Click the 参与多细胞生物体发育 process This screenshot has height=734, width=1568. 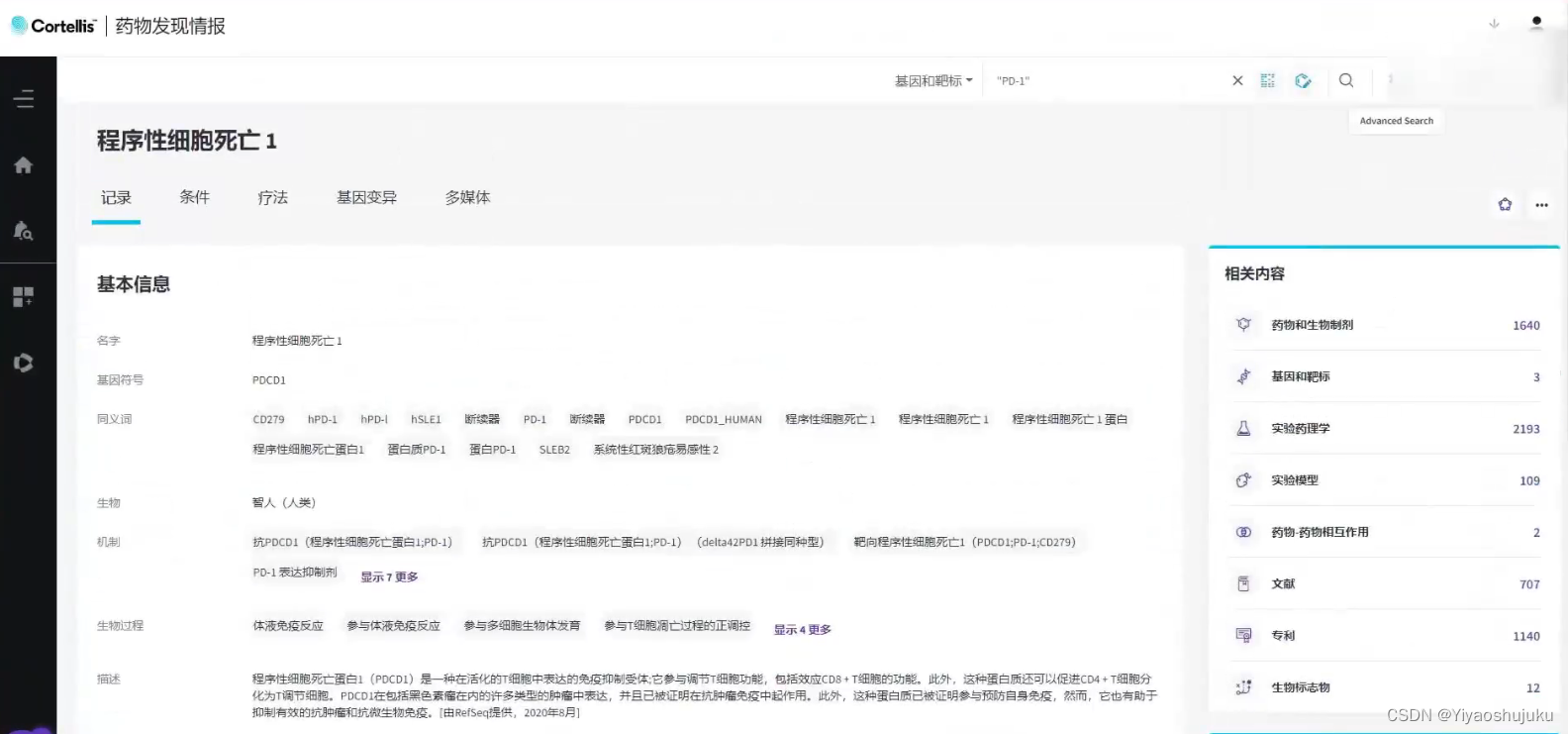point(522,626)
